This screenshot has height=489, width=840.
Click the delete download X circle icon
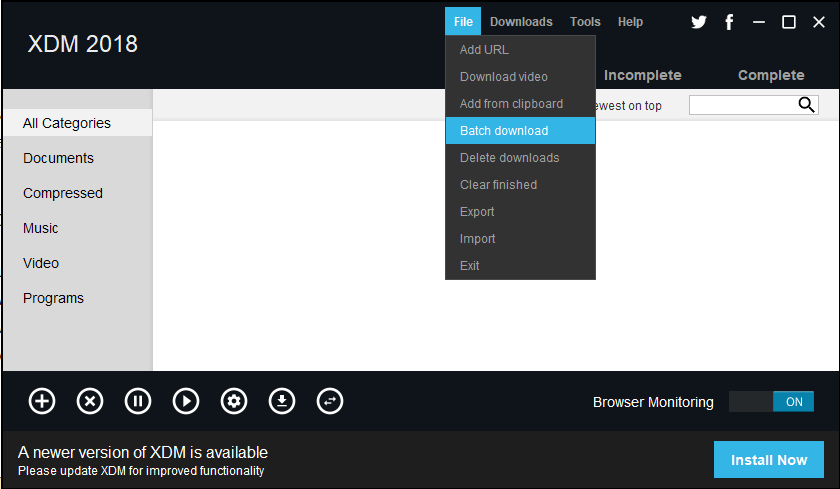coord(90,401)
